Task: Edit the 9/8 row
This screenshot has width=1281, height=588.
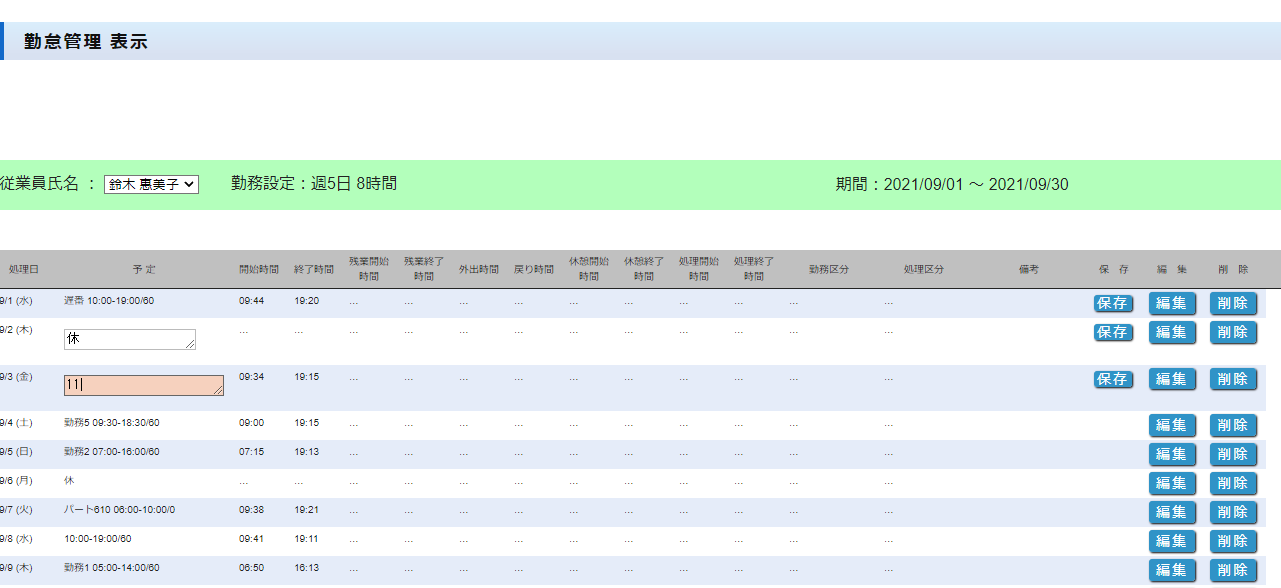Action: tap(1172, 541)
